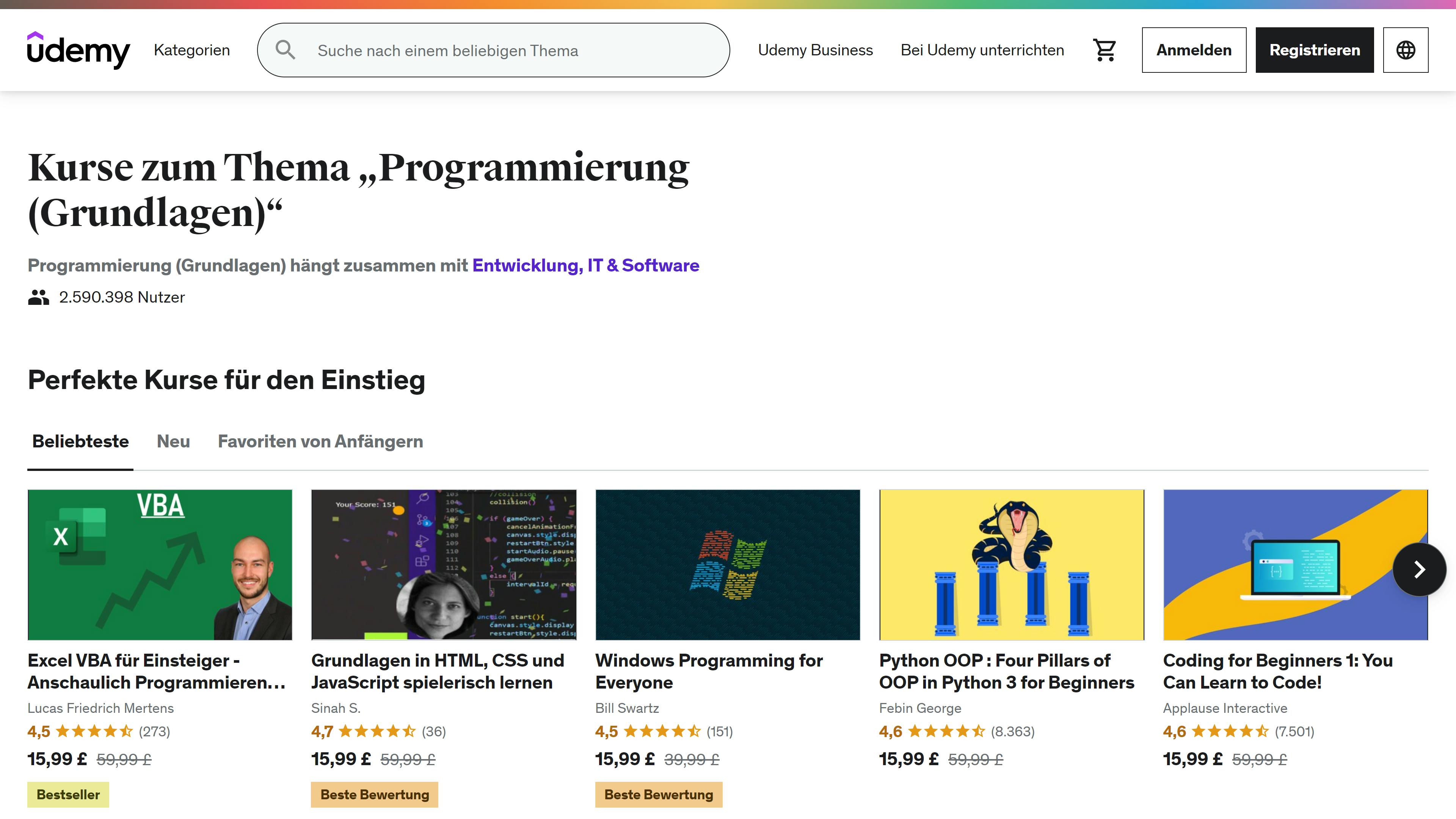Click star rating of Sinah S. course

coord(377,731)
